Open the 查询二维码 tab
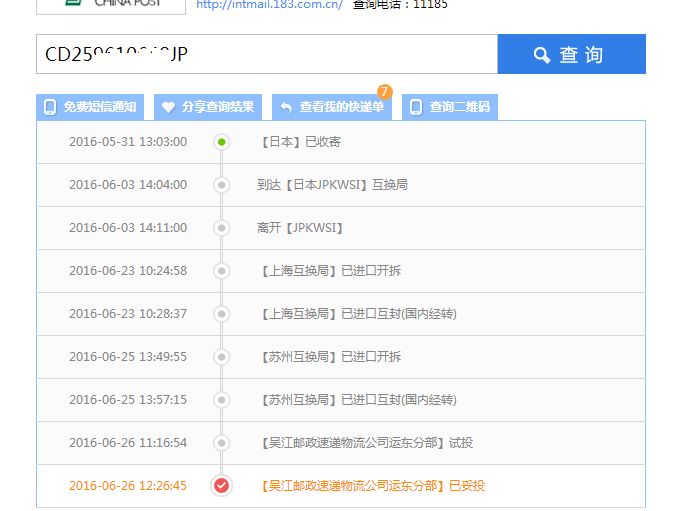696x511 pixels. [450, 107]
